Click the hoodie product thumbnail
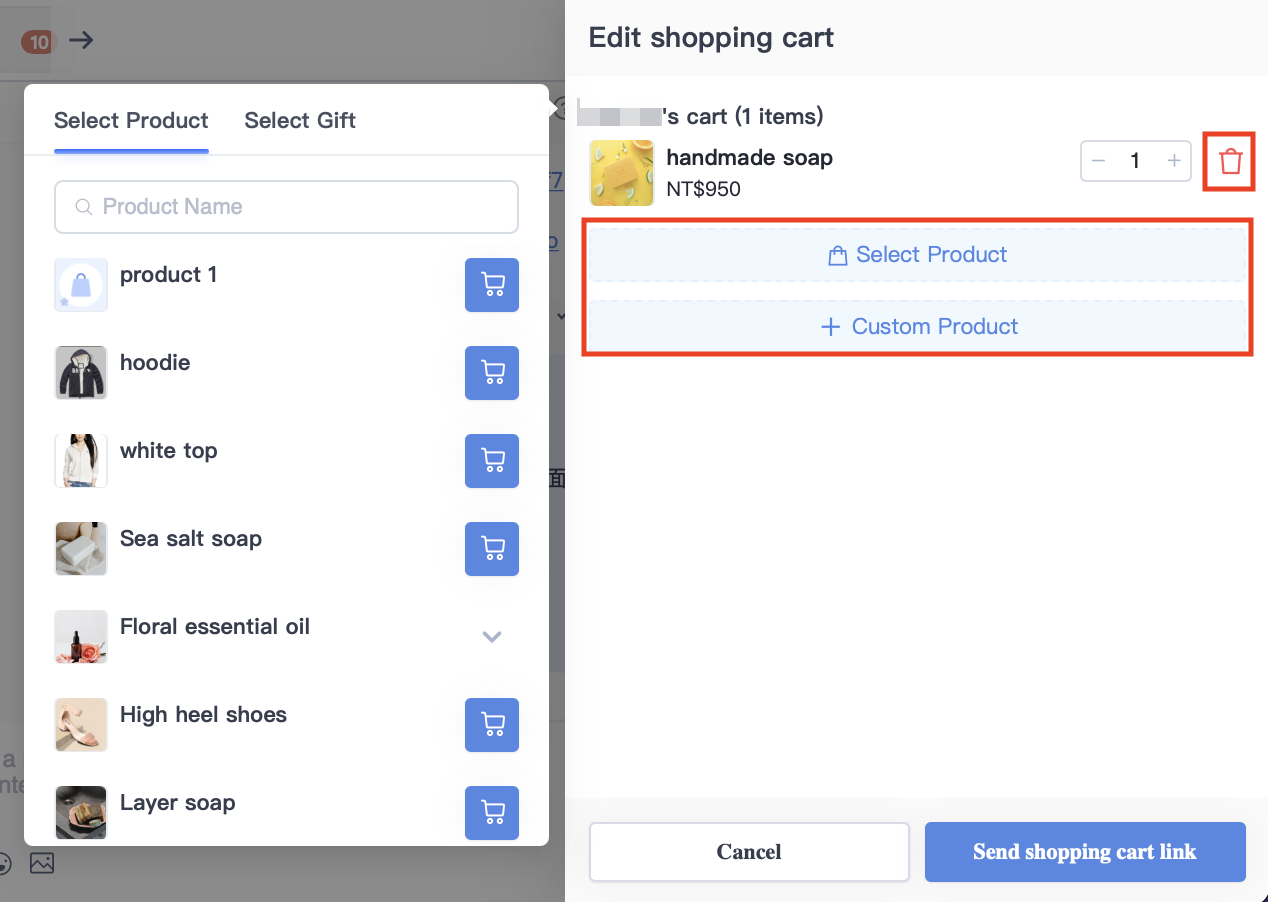 (x=81, y=373)
